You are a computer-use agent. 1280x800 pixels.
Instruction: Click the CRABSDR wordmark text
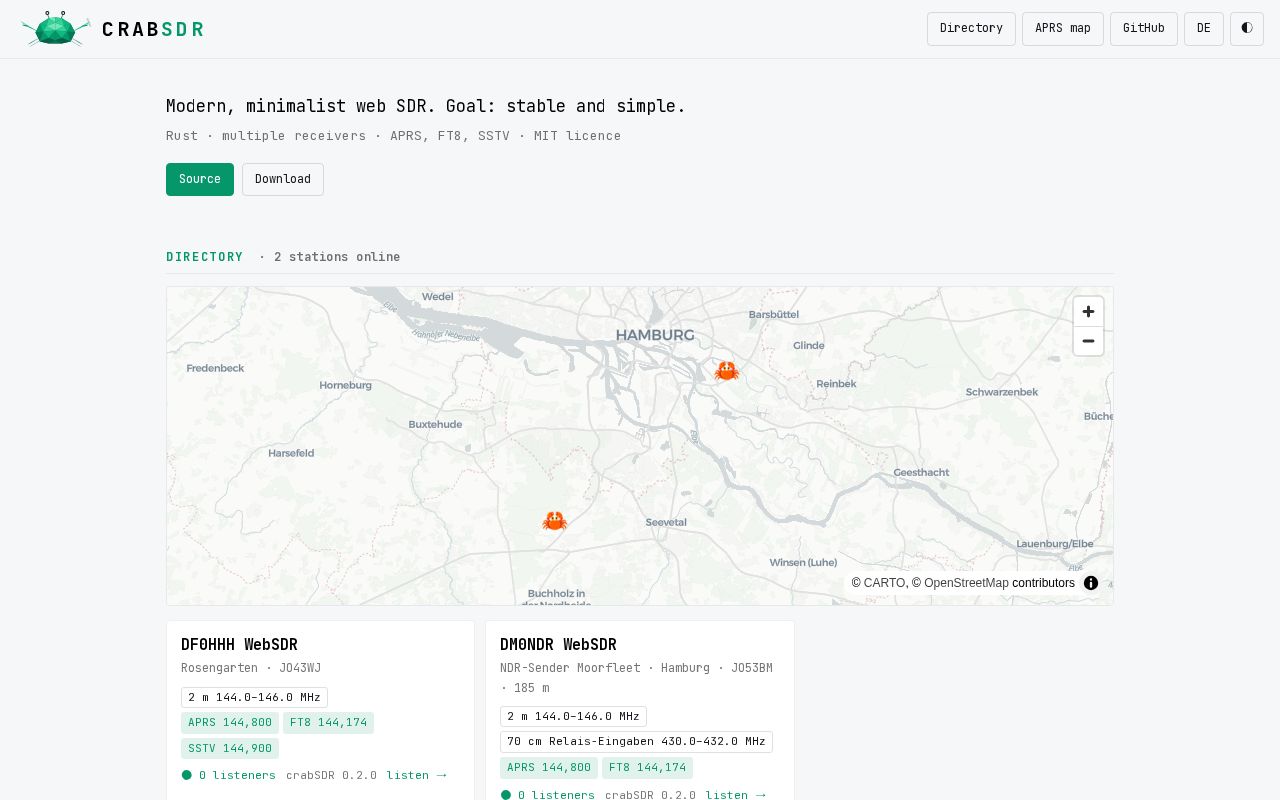point(153,29)
